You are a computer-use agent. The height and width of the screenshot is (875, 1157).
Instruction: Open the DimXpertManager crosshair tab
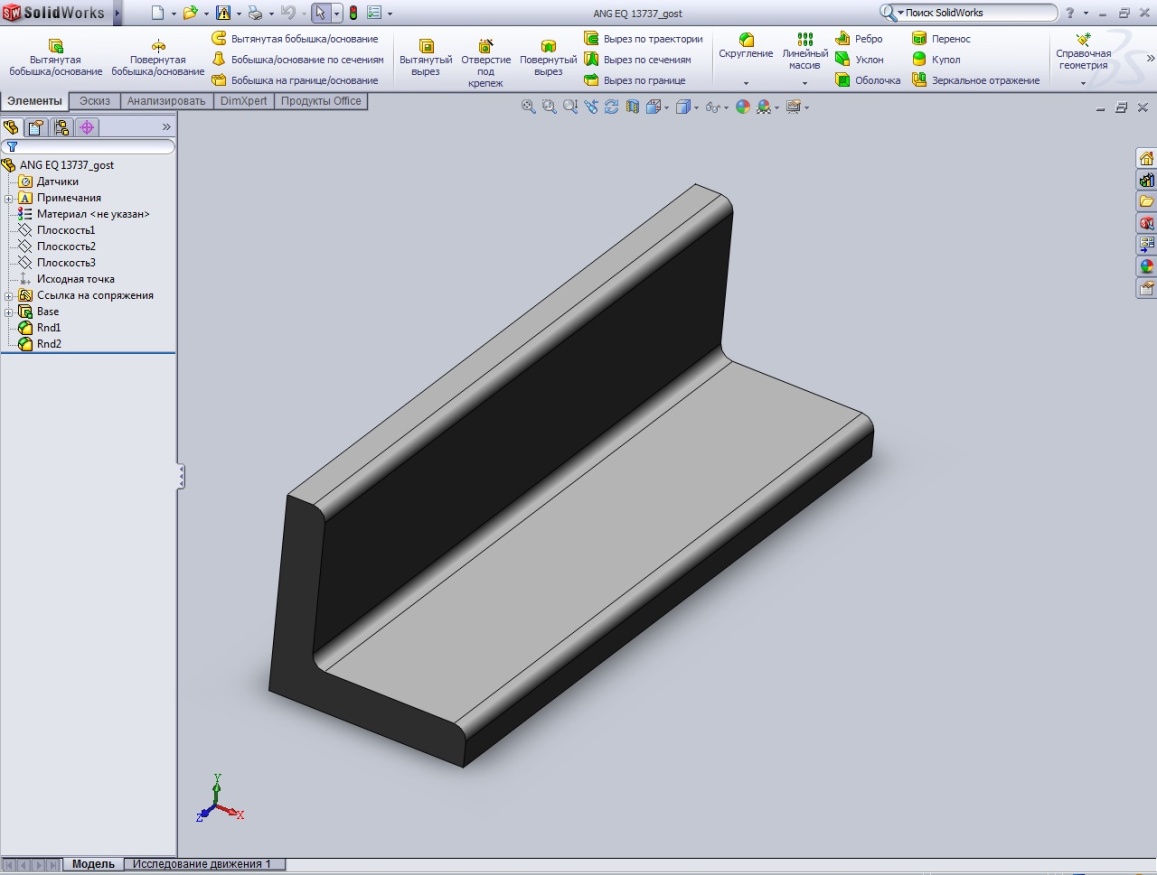click(x=87, y=127)
